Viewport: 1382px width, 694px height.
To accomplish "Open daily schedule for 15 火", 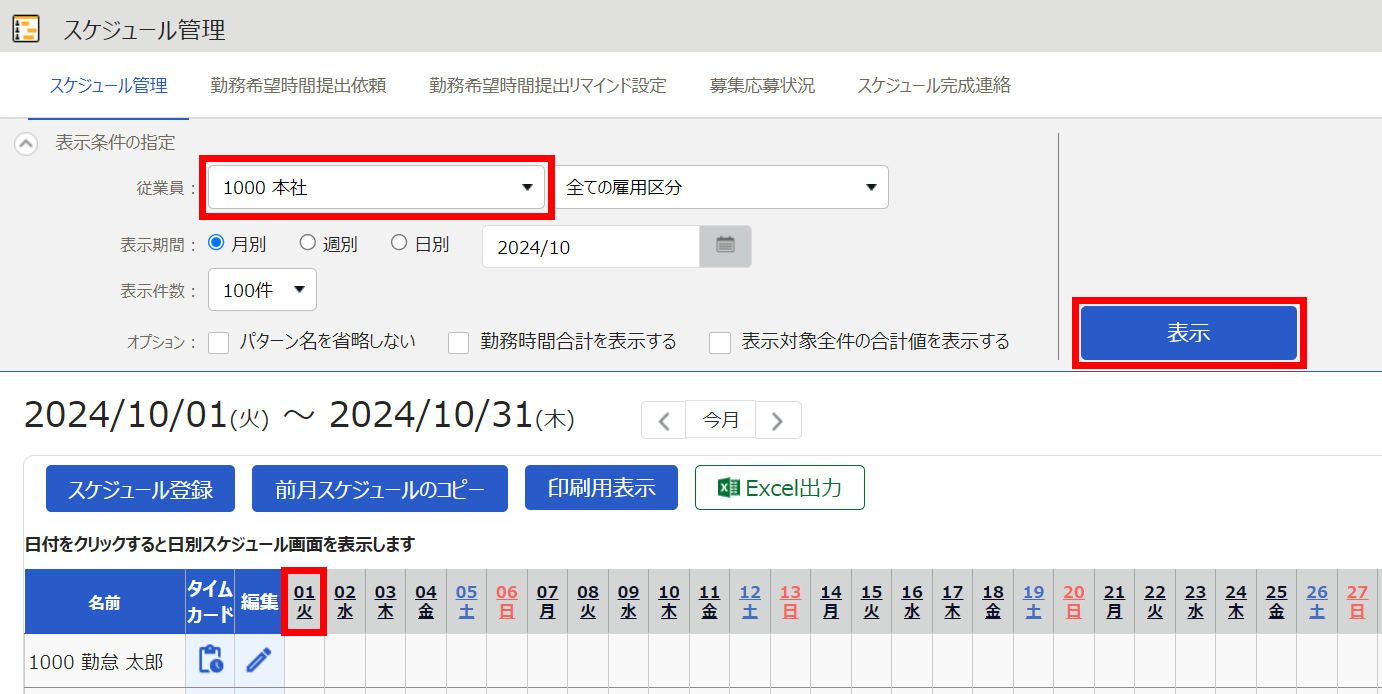I will click(x=871, y=602).
